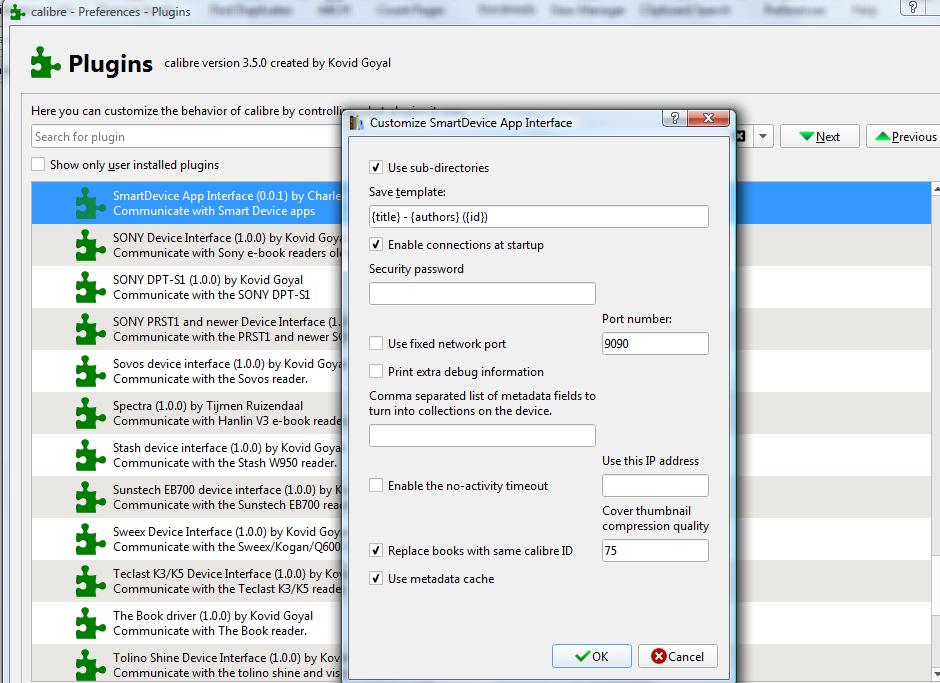Viewport: 940px width, 683px height.
Task: Toggle Use metadata cache checkbox
Action: click(376, 579)
